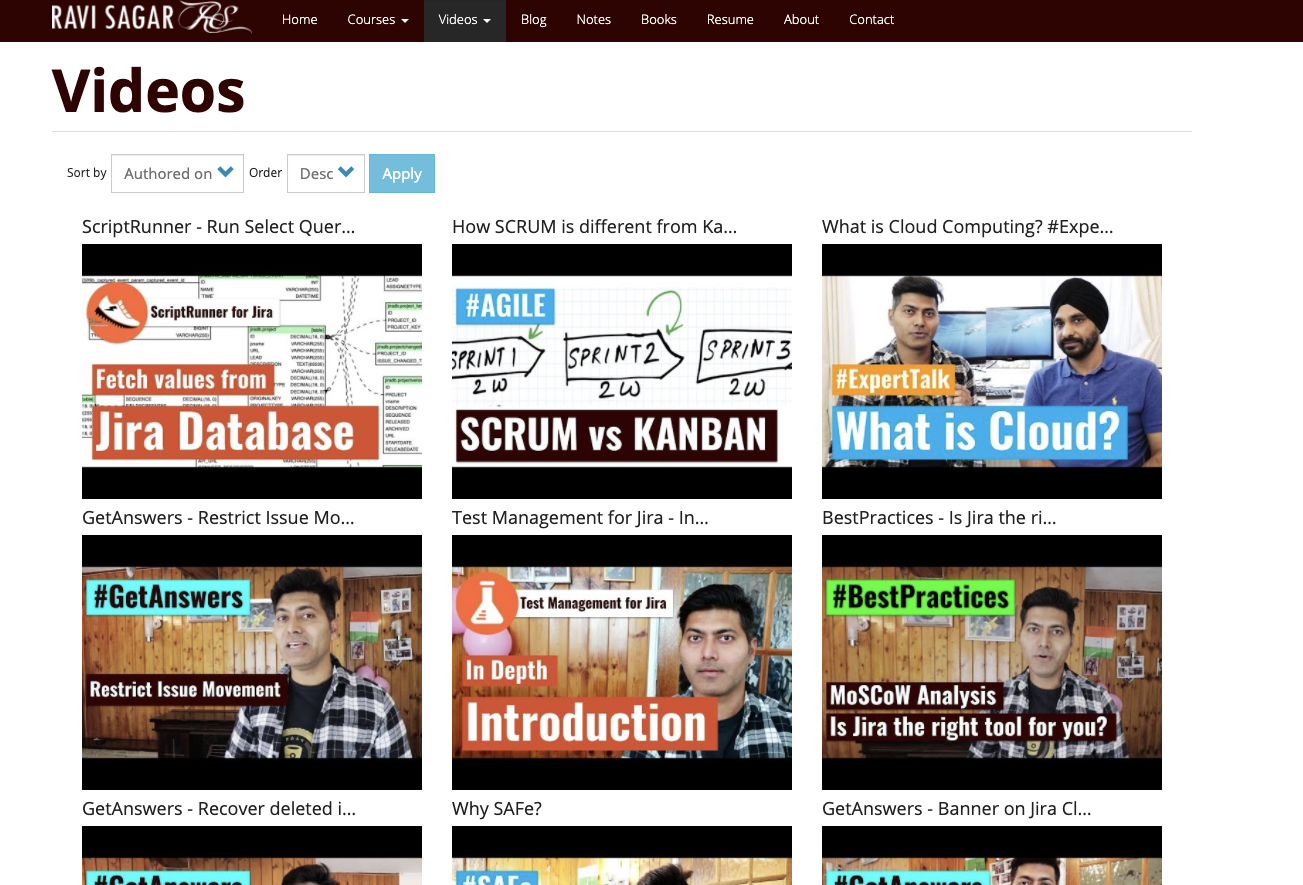Open Test Management for Jira title link
Image resolution: width=1303 pixels, height=885 pixels.
[580, 518]
